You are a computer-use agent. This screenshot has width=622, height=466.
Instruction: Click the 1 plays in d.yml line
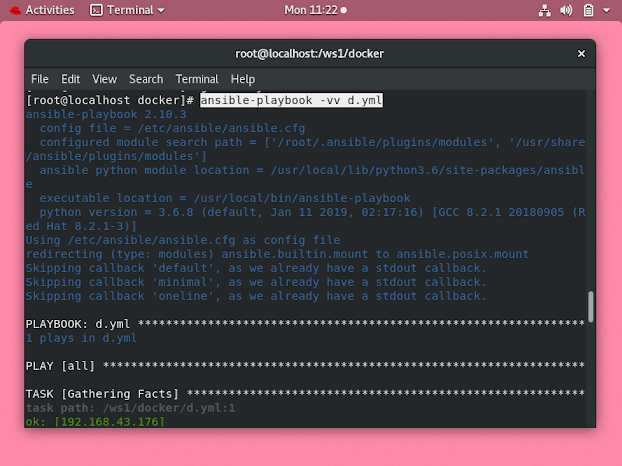[81, 338]
